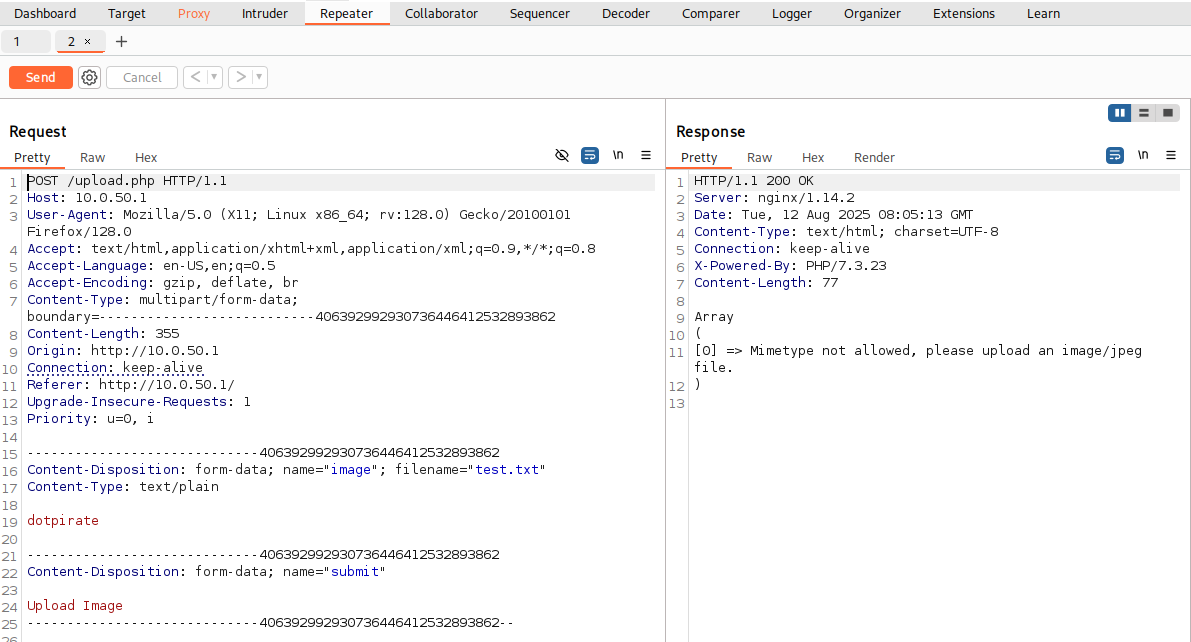Expand the forward history dropdown arrow

[259, 78]
